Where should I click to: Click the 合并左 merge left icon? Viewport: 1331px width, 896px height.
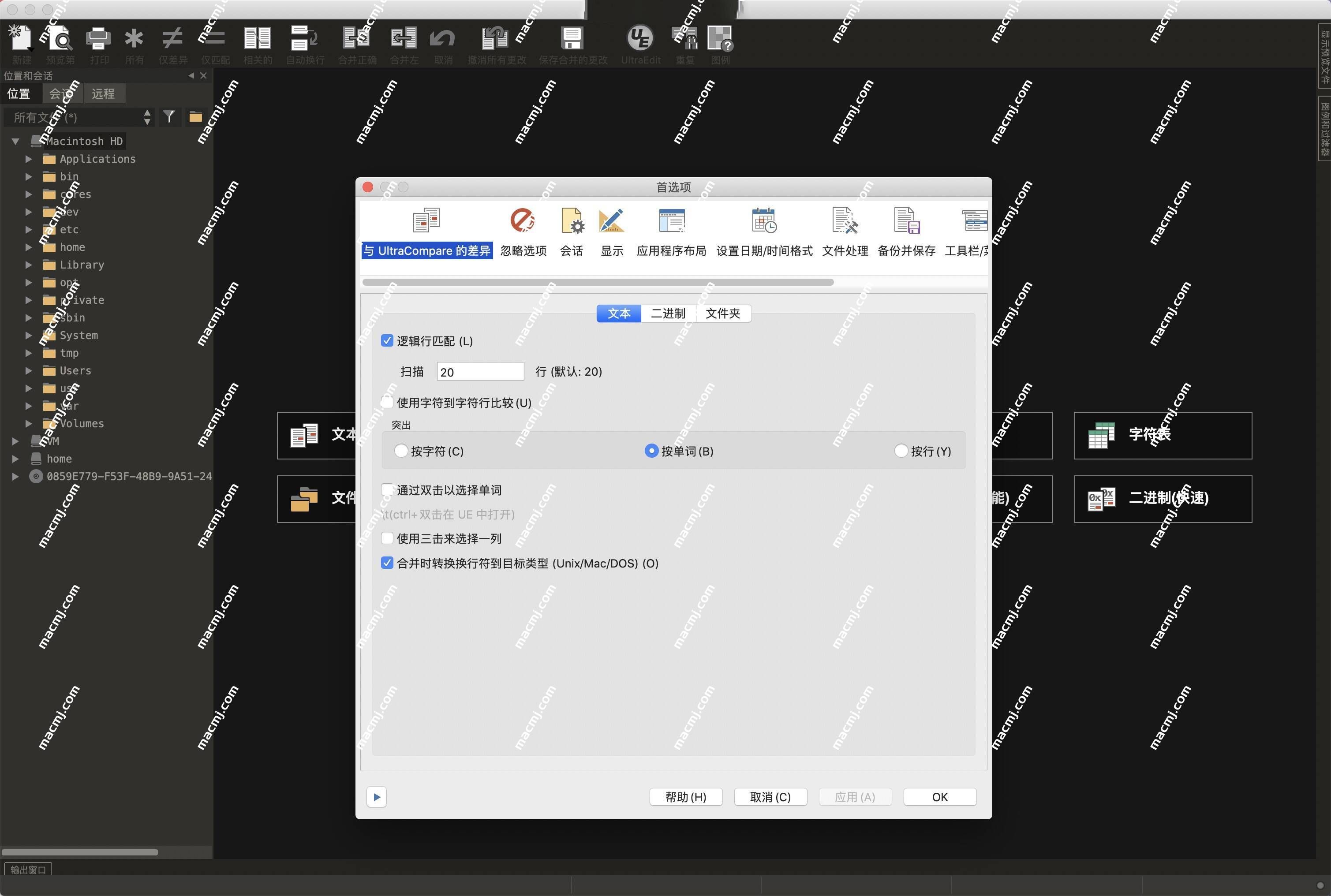tap(404, 38)
